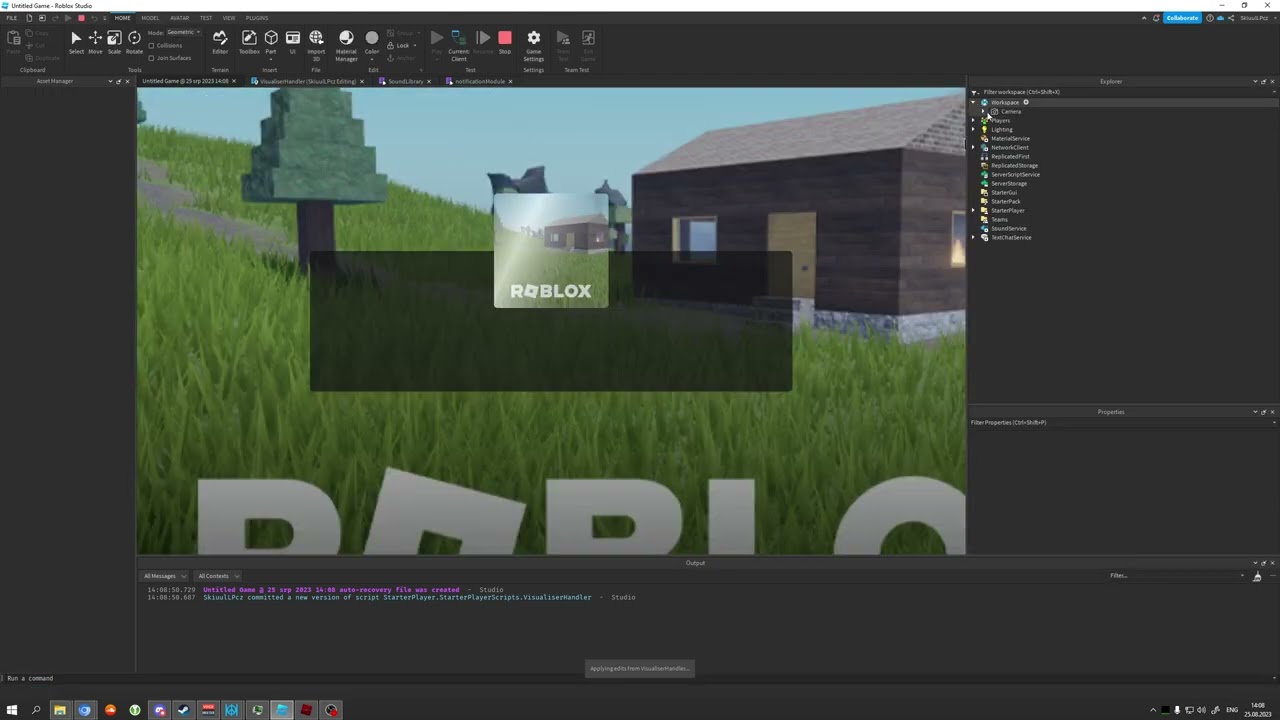This screenshot has height=720, width=1280.
Task: Click the Import 3D icon
Action: [x=316, y=40]
